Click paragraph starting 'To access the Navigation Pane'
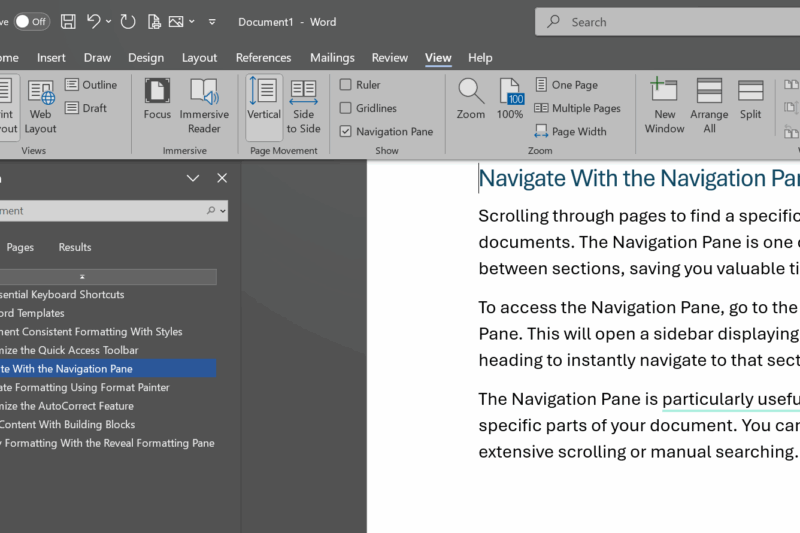The image size is (800, 533). click(639, 334)
